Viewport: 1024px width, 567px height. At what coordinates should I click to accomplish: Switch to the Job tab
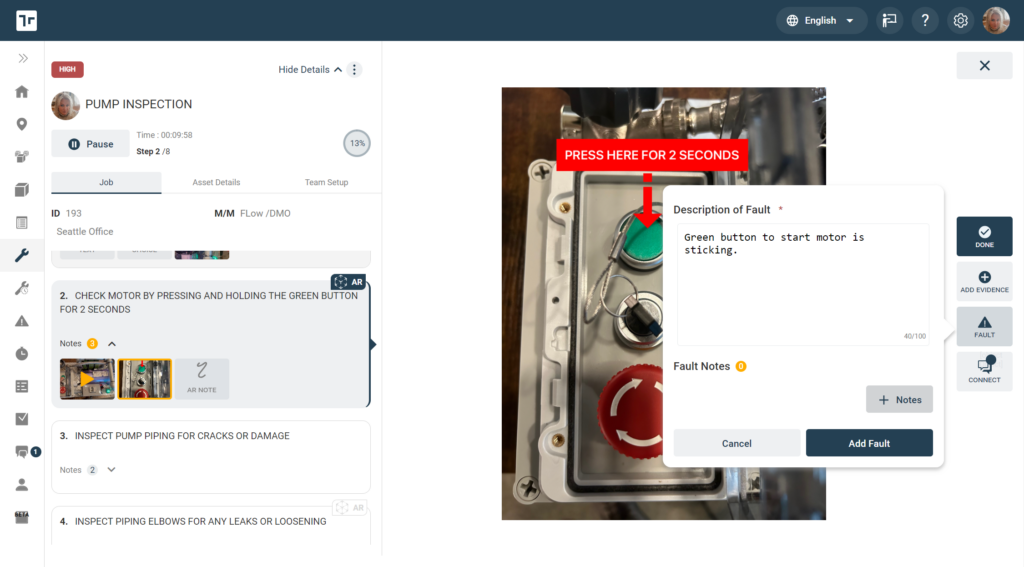click(106, 182)
